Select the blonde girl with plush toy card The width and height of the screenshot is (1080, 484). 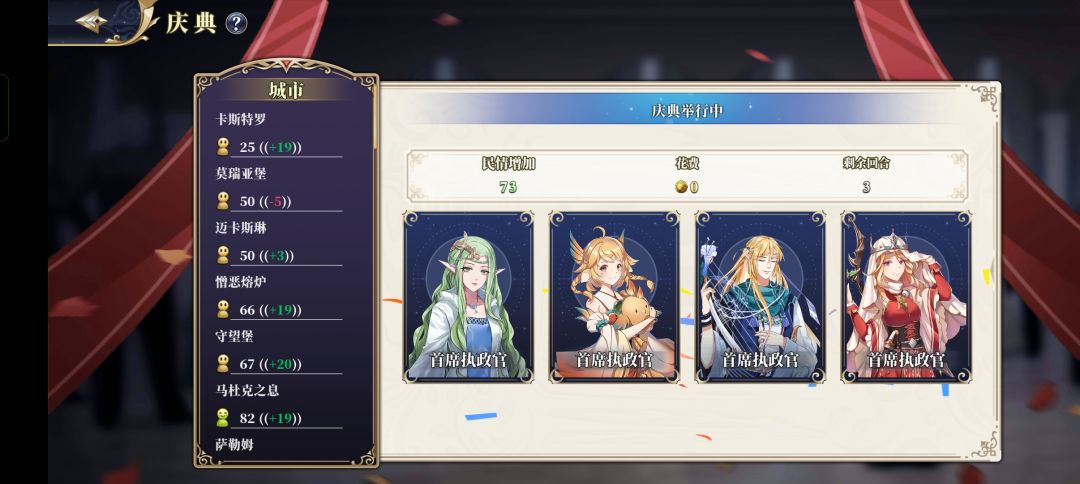pyautogui.click(x=614, y=297)
